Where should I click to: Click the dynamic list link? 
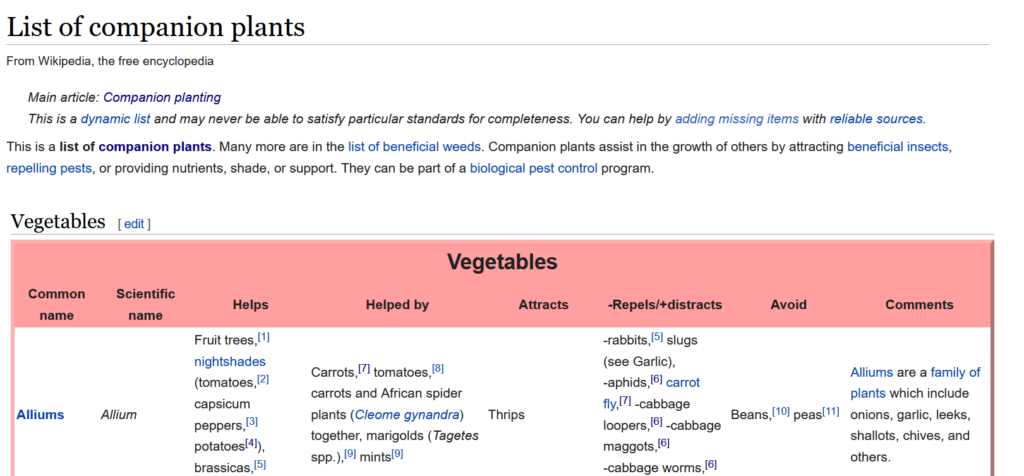pos(113,118)
